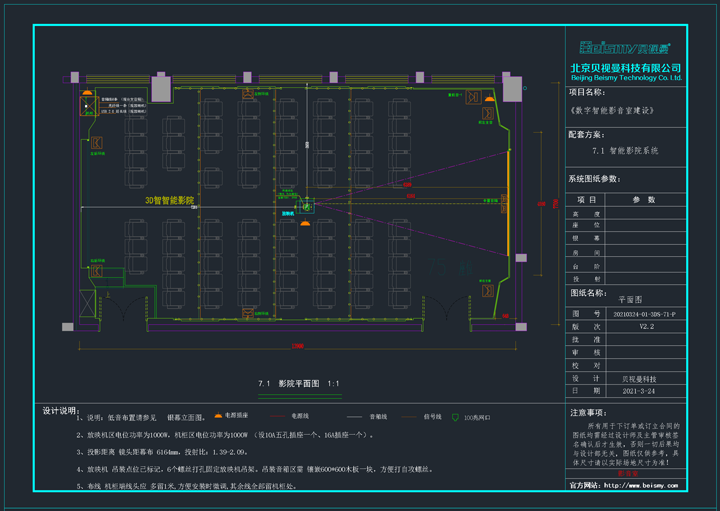Click 'Beijing Beismy Technology Co. Ltd.' text

coord(626,78)
